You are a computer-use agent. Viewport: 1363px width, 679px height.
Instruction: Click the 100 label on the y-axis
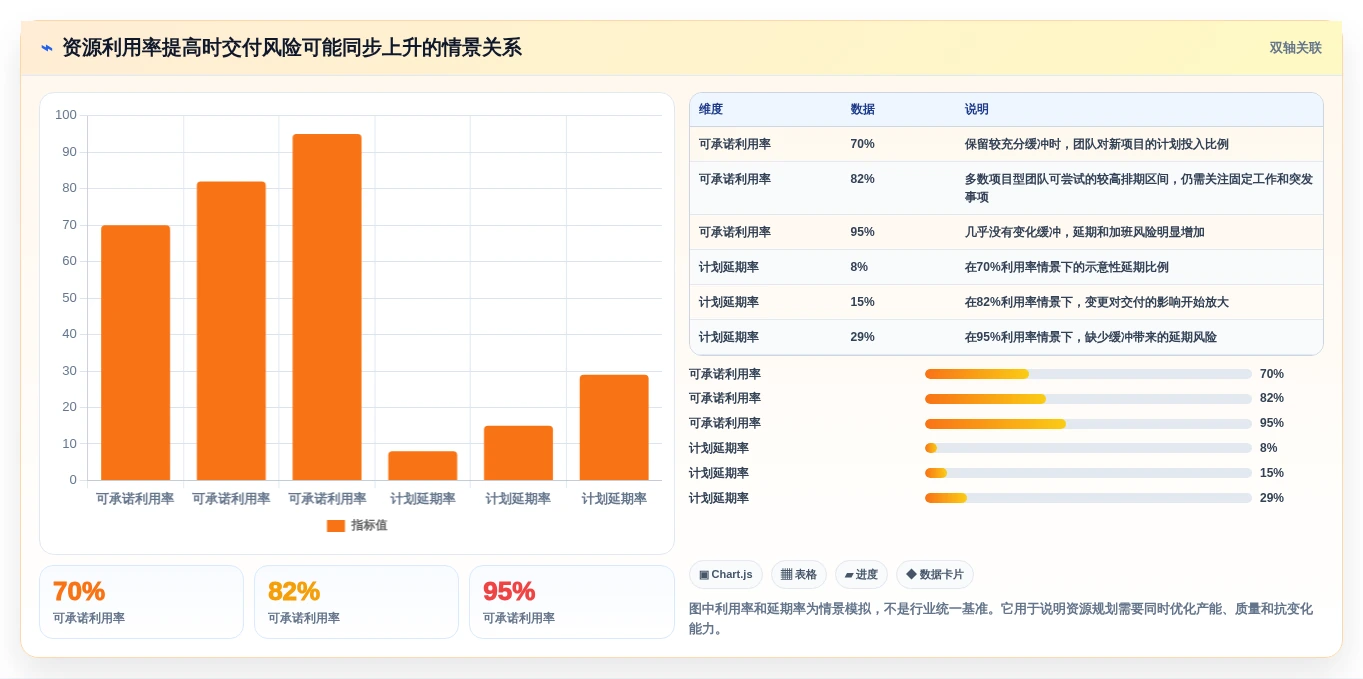(x=66, y=115)
